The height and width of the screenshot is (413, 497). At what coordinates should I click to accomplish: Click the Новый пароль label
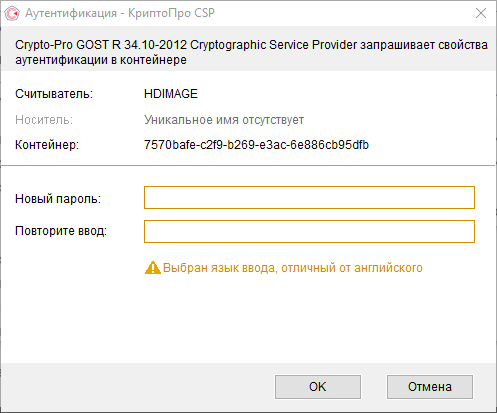tap(58, 199)
